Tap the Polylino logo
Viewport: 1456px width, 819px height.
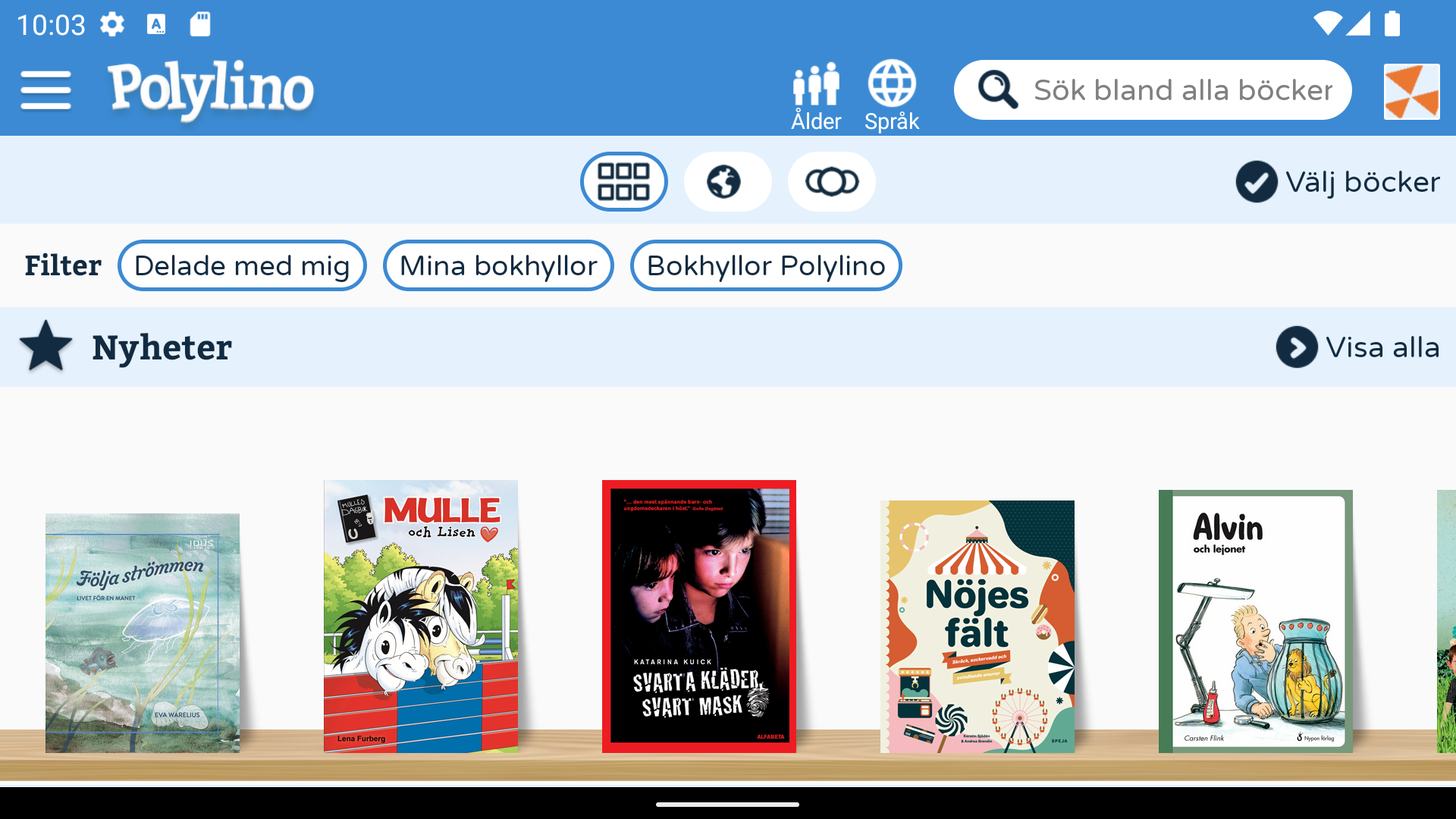210,90
